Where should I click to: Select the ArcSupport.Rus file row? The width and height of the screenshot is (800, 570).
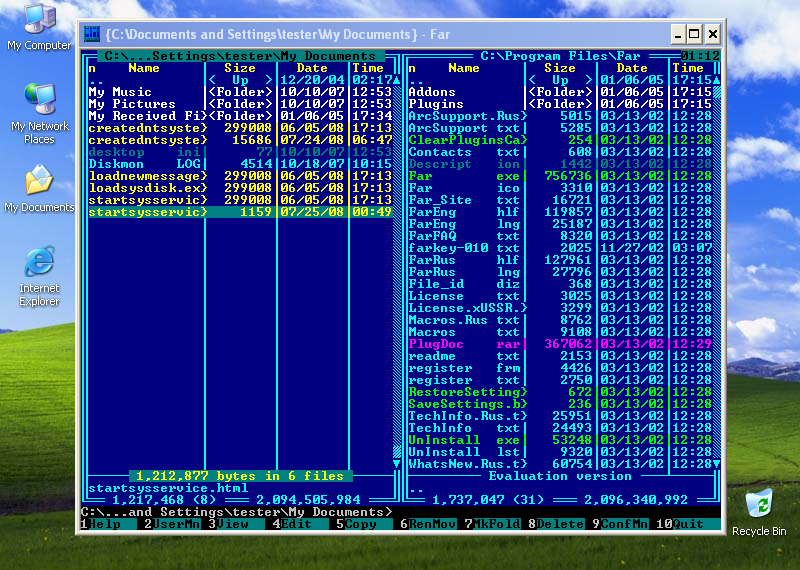(560, 116)
